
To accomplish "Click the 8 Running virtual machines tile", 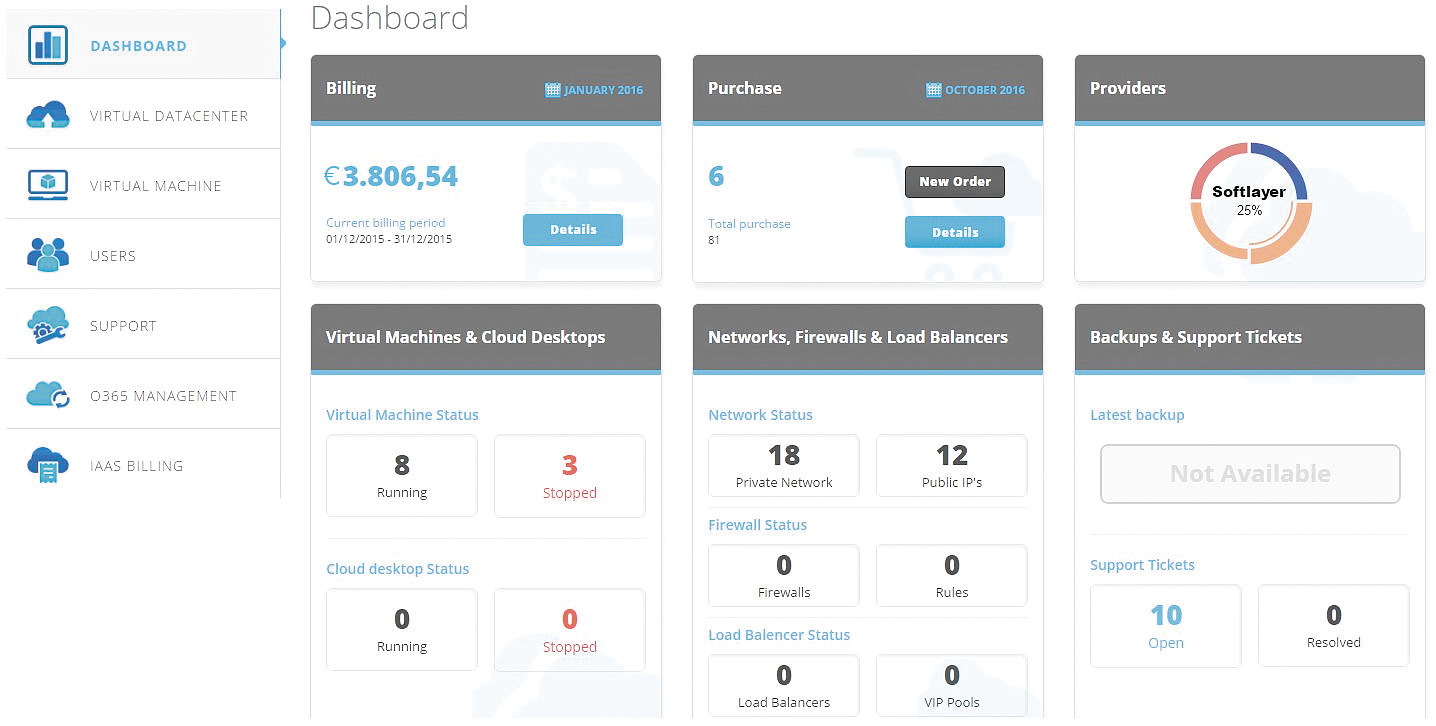I will [402, 476].
